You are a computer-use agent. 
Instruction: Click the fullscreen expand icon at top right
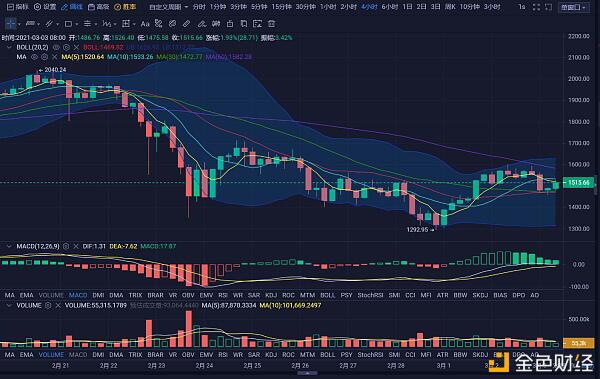pos(536,7)
